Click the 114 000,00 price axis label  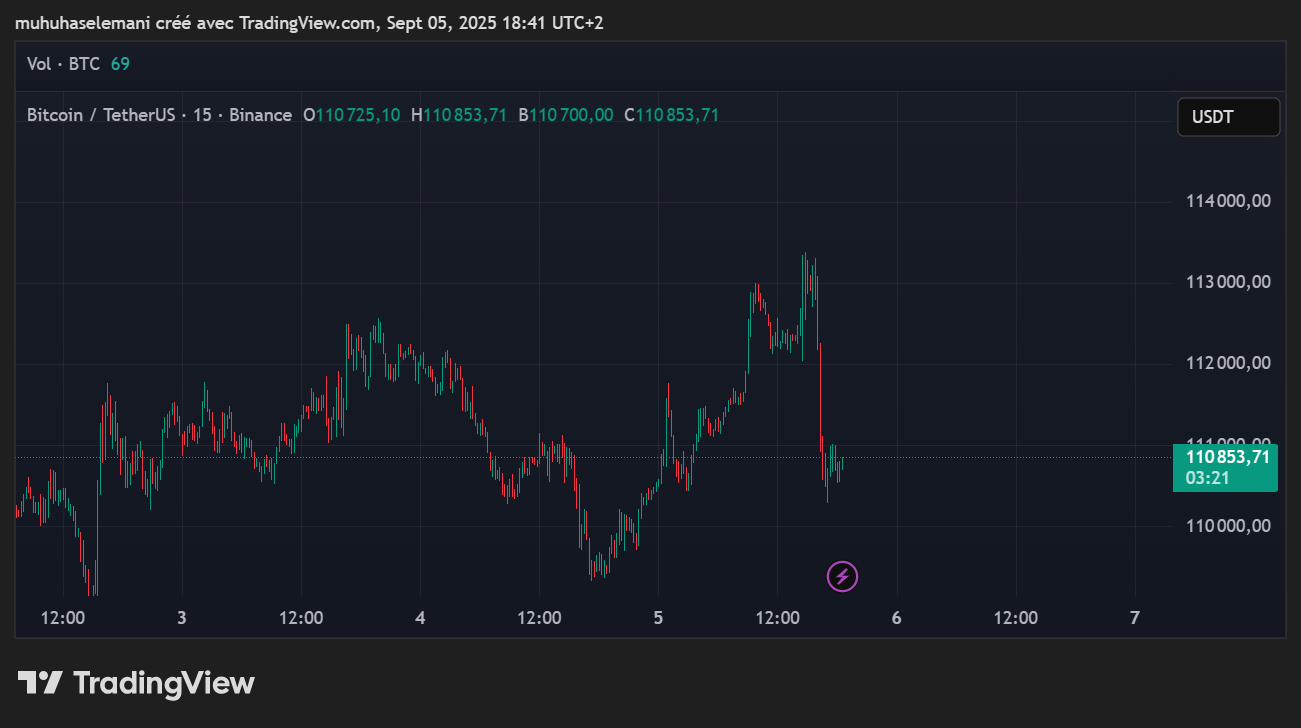pos(1228,201)
